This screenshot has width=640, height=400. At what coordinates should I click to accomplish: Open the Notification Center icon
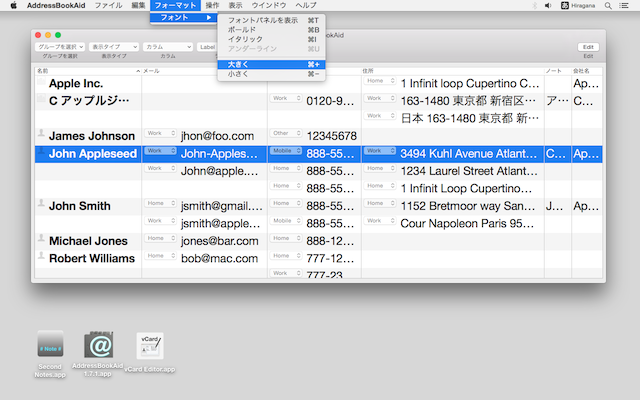click(624, 6)
